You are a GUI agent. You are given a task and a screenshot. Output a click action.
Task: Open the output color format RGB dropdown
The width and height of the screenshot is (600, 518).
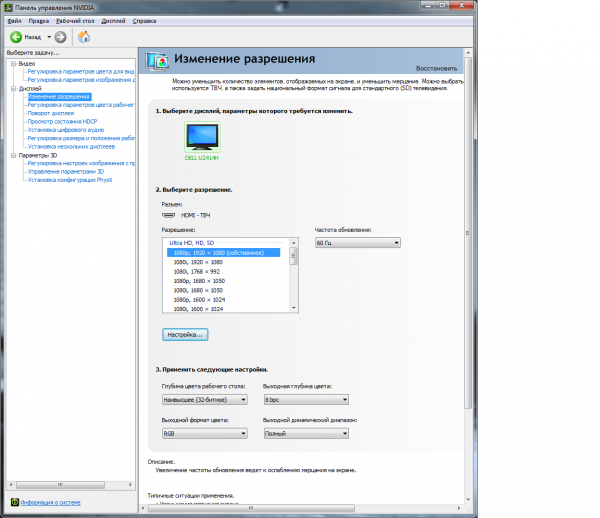pos(204,434)
